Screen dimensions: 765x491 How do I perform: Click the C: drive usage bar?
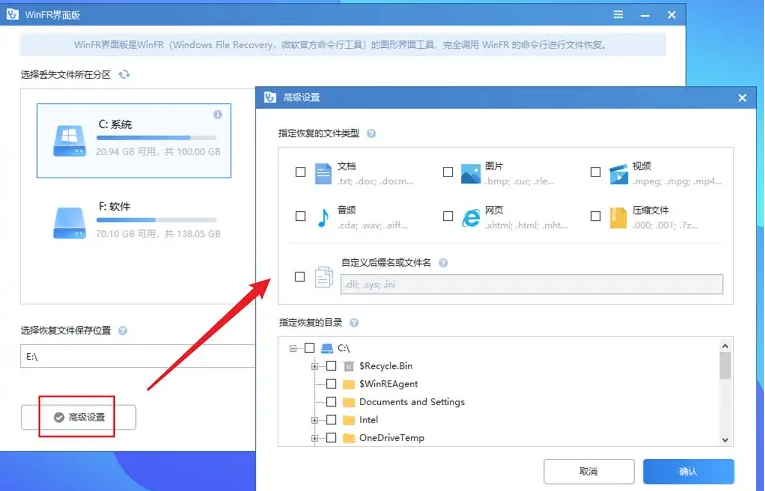[157, 138]
